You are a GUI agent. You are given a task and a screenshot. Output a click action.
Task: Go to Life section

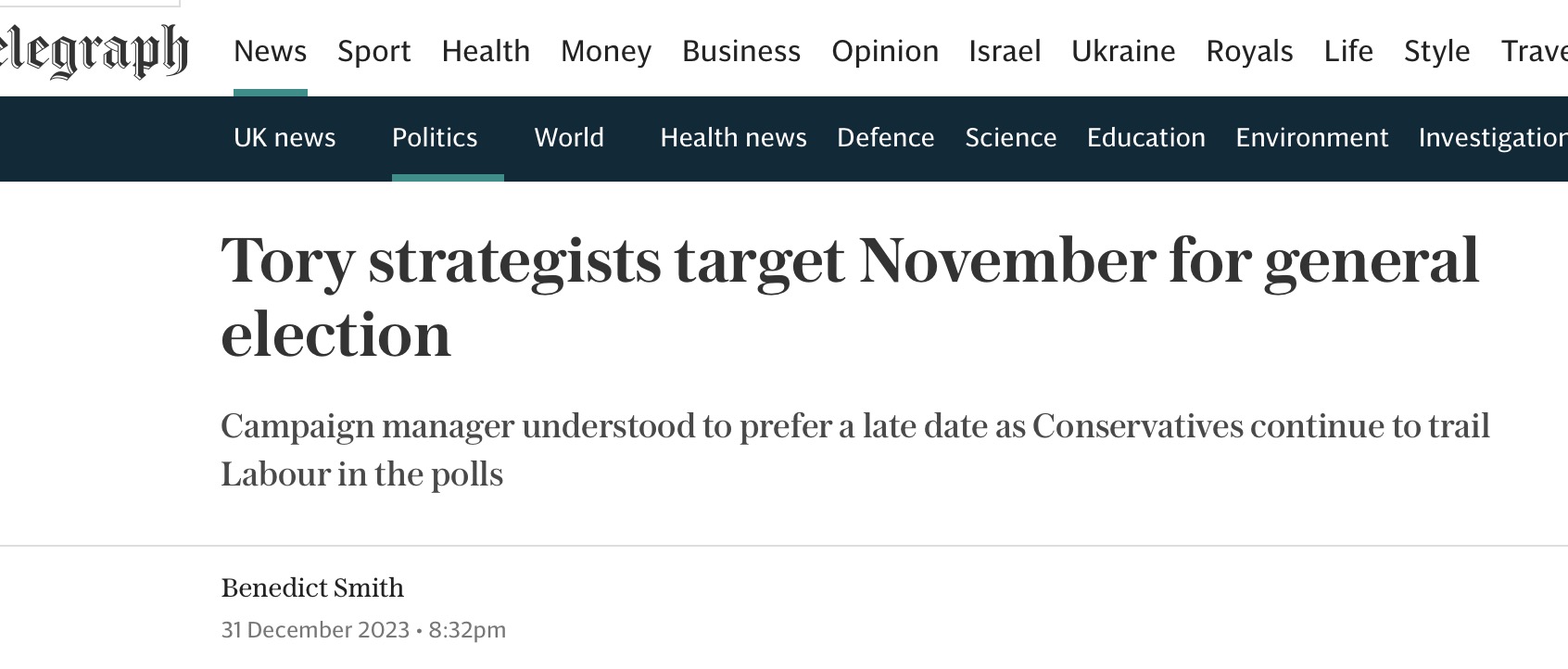(1348, 51)
